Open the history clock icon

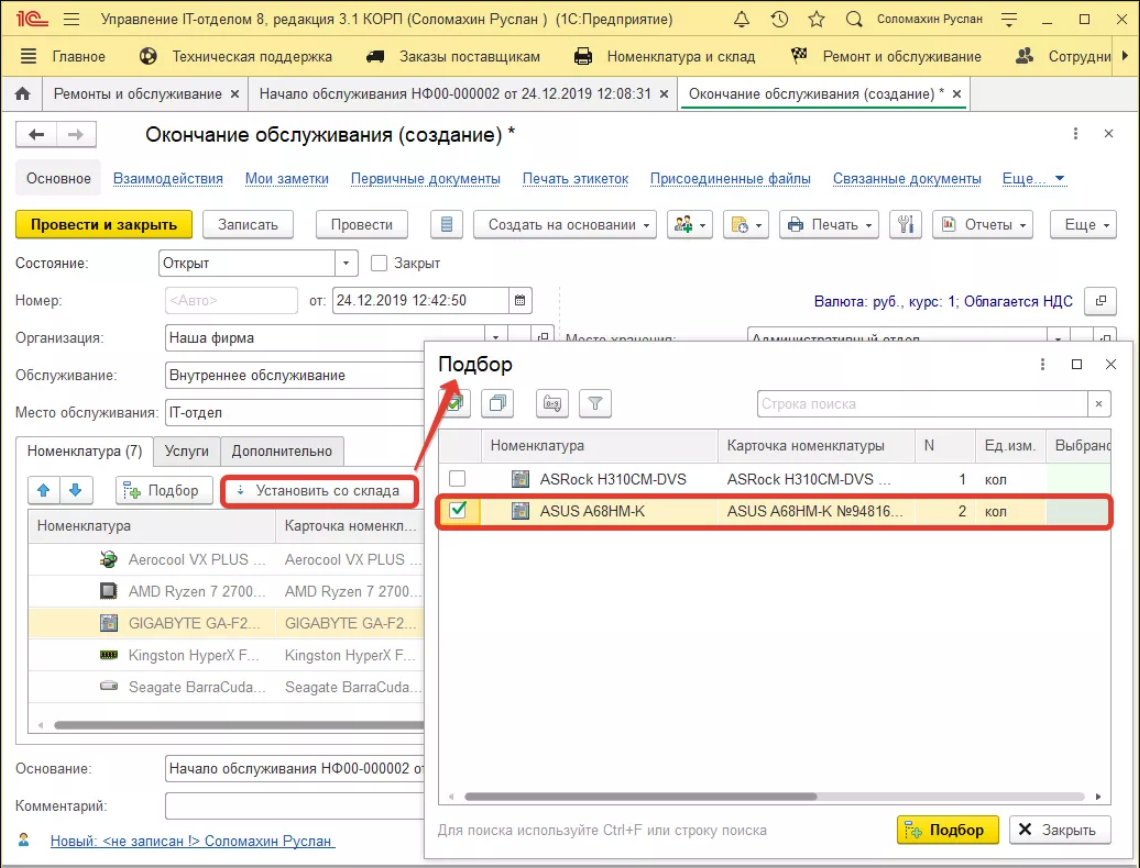779,19
